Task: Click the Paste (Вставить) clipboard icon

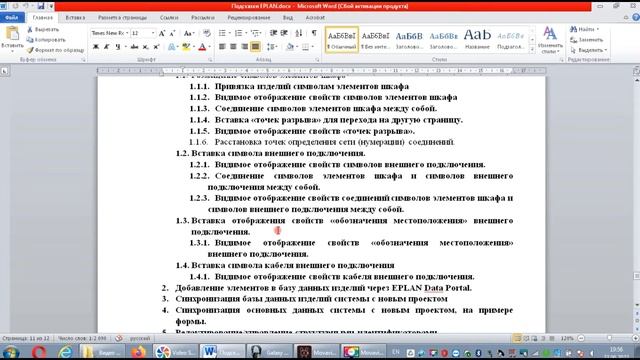Action: 12,34
